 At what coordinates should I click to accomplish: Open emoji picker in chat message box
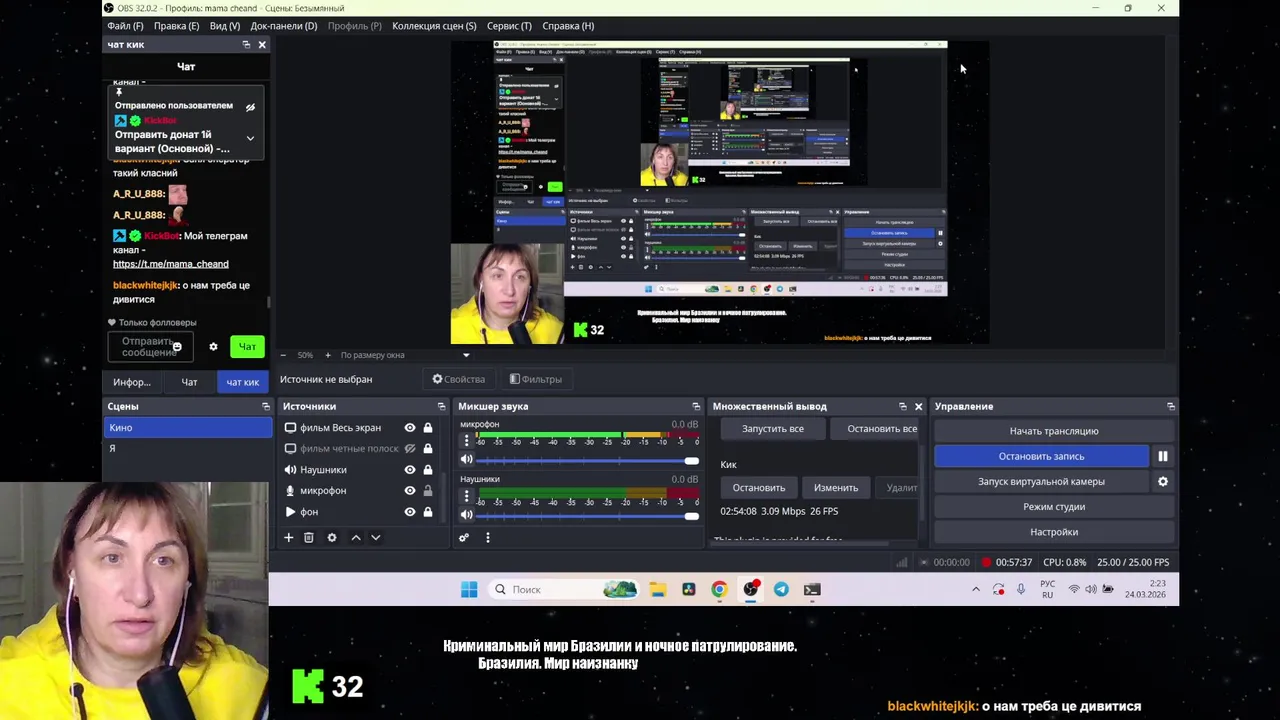(177, 347)
